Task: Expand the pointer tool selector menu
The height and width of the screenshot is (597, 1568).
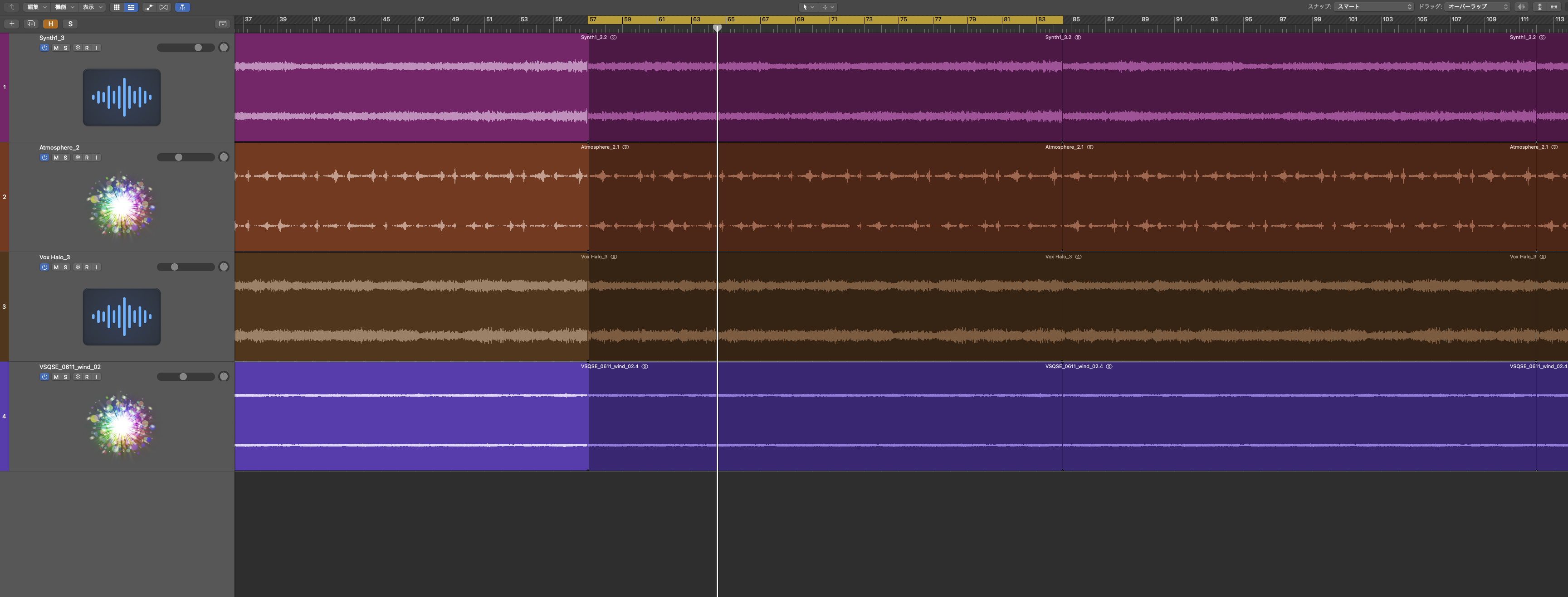Action: click(x=808, y=7)
